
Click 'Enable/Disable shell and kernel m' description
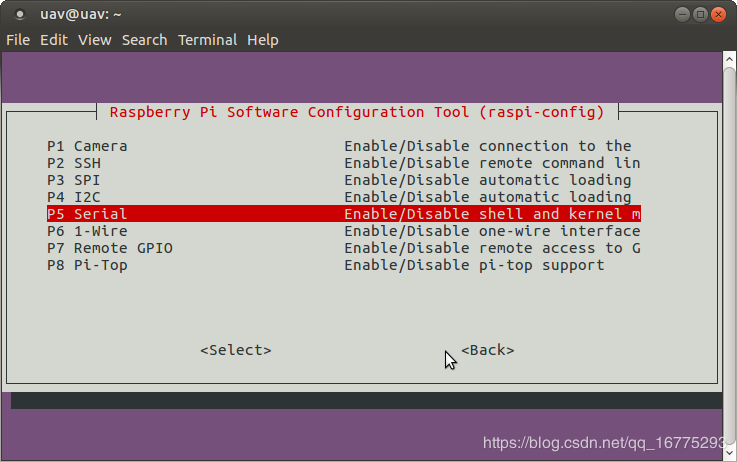point(492,214)
